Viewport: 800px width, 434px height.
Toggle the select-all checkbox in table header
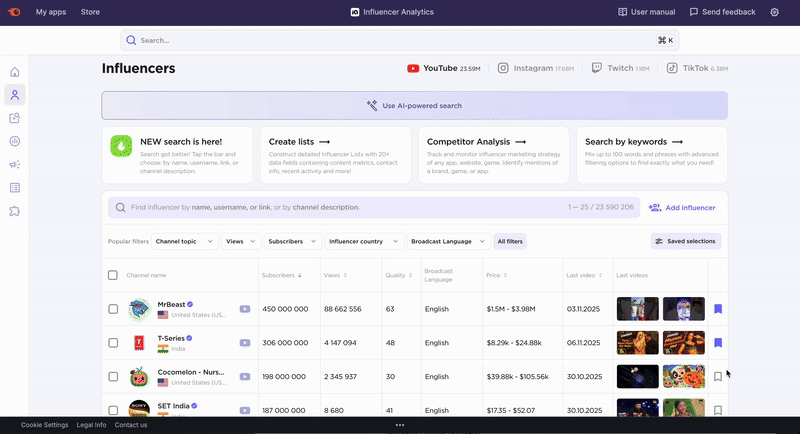113,275
